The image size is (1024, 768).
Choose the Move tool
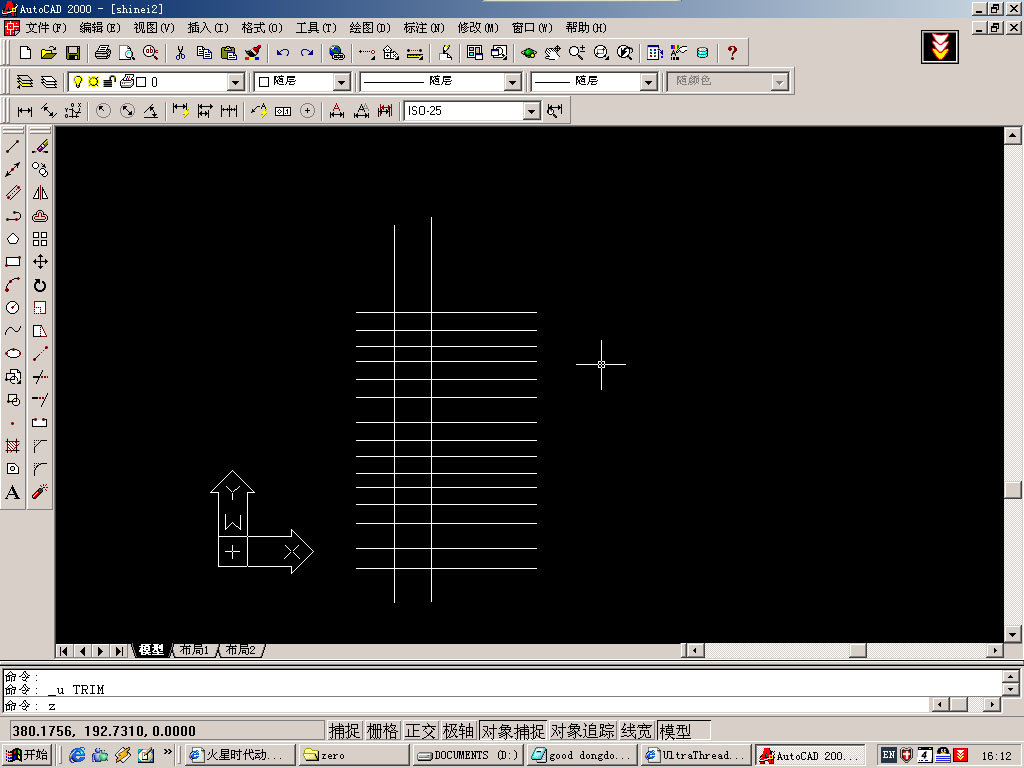(x=40, y=262)
